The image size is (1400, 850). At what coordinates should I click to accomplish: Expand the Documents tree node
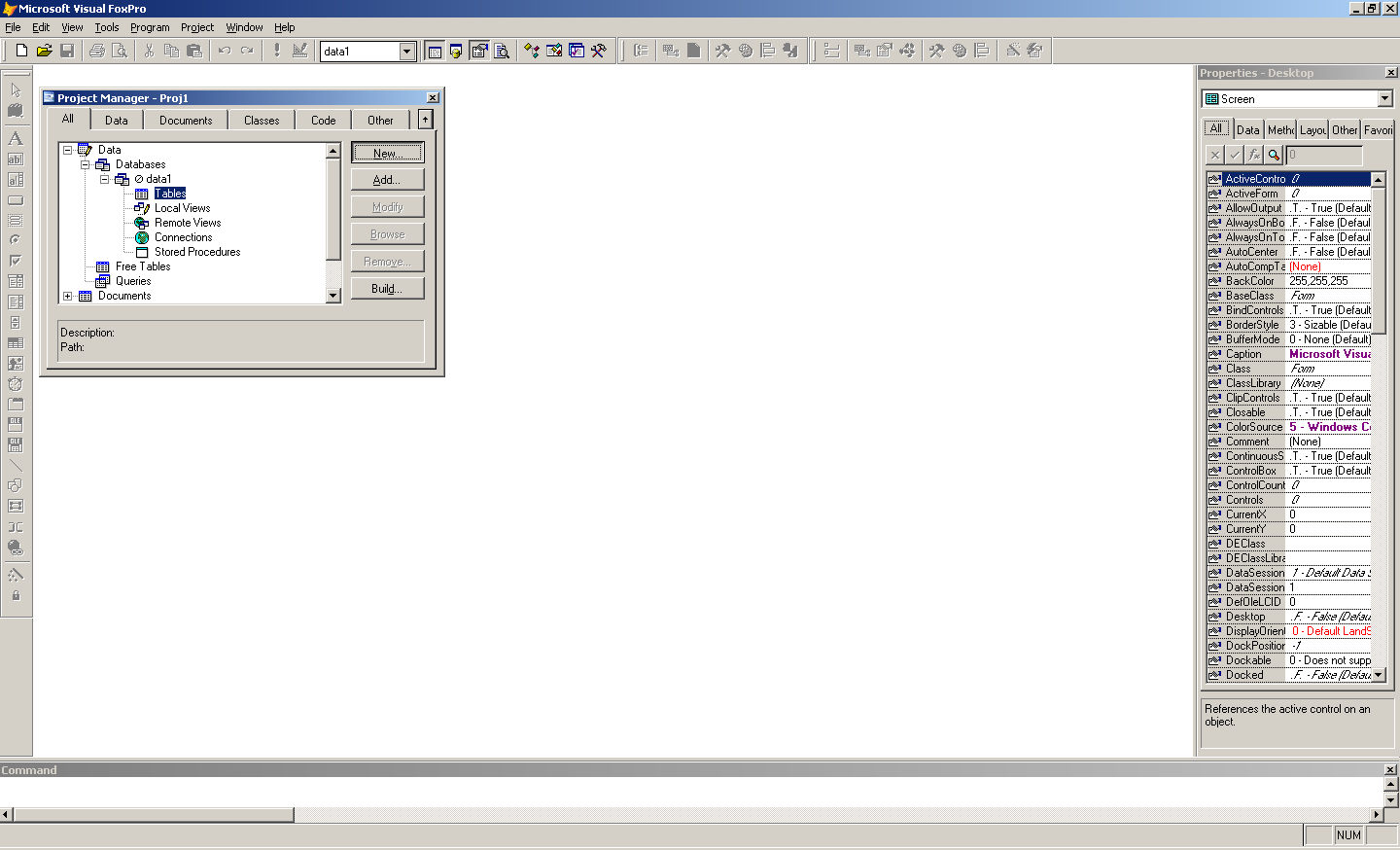click(x=67, y=296)
